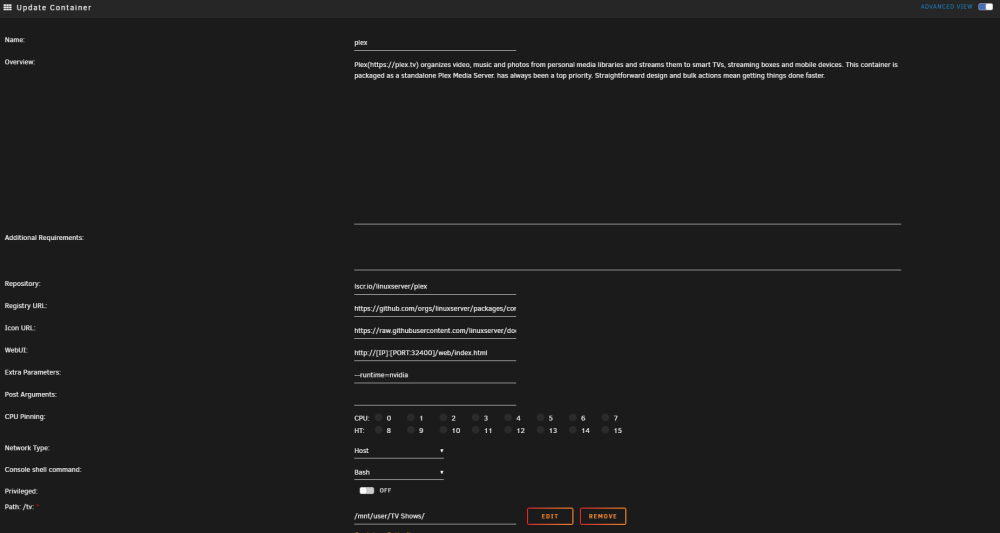Image resolution: width=1000 pixels, height=533 pixels.
Task: Click the Additional Requirements text area
Action: (628, 252)
